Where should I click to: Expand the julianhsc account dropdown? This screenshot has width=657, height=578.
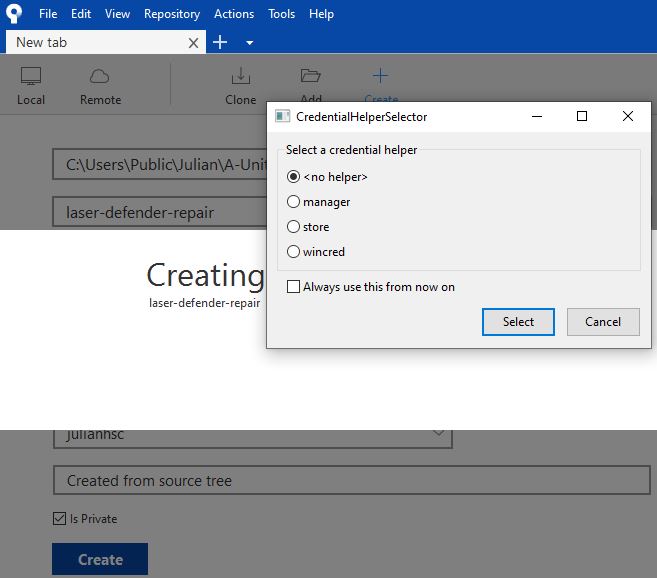click(438, 433)
